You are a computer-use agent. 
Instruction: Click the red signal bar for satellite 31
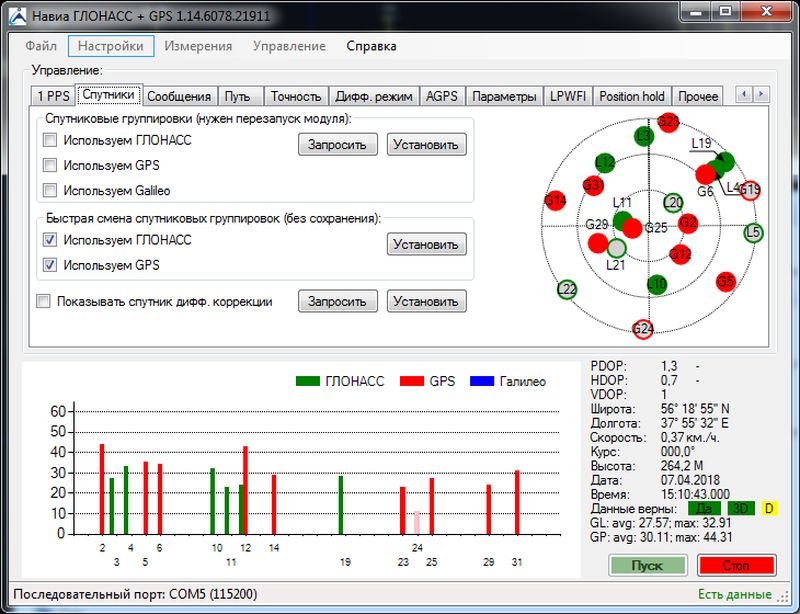[x=517, y=502]
